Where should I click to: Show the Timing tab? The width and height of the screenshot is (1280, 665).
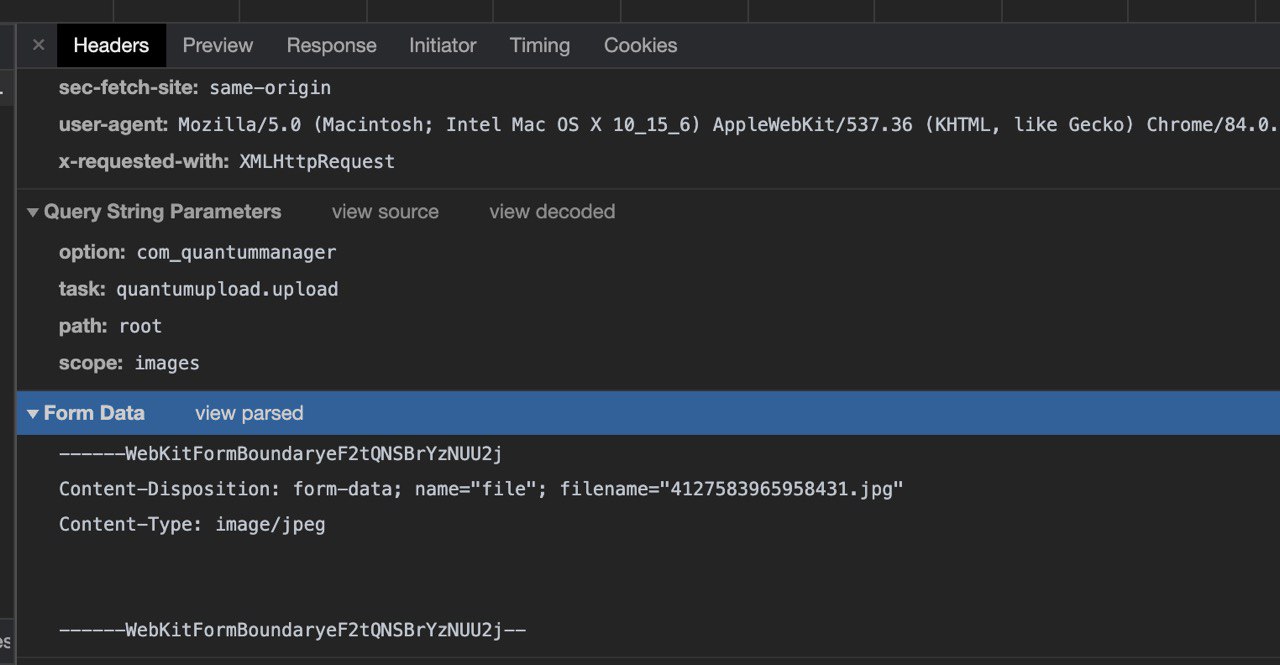539,45
